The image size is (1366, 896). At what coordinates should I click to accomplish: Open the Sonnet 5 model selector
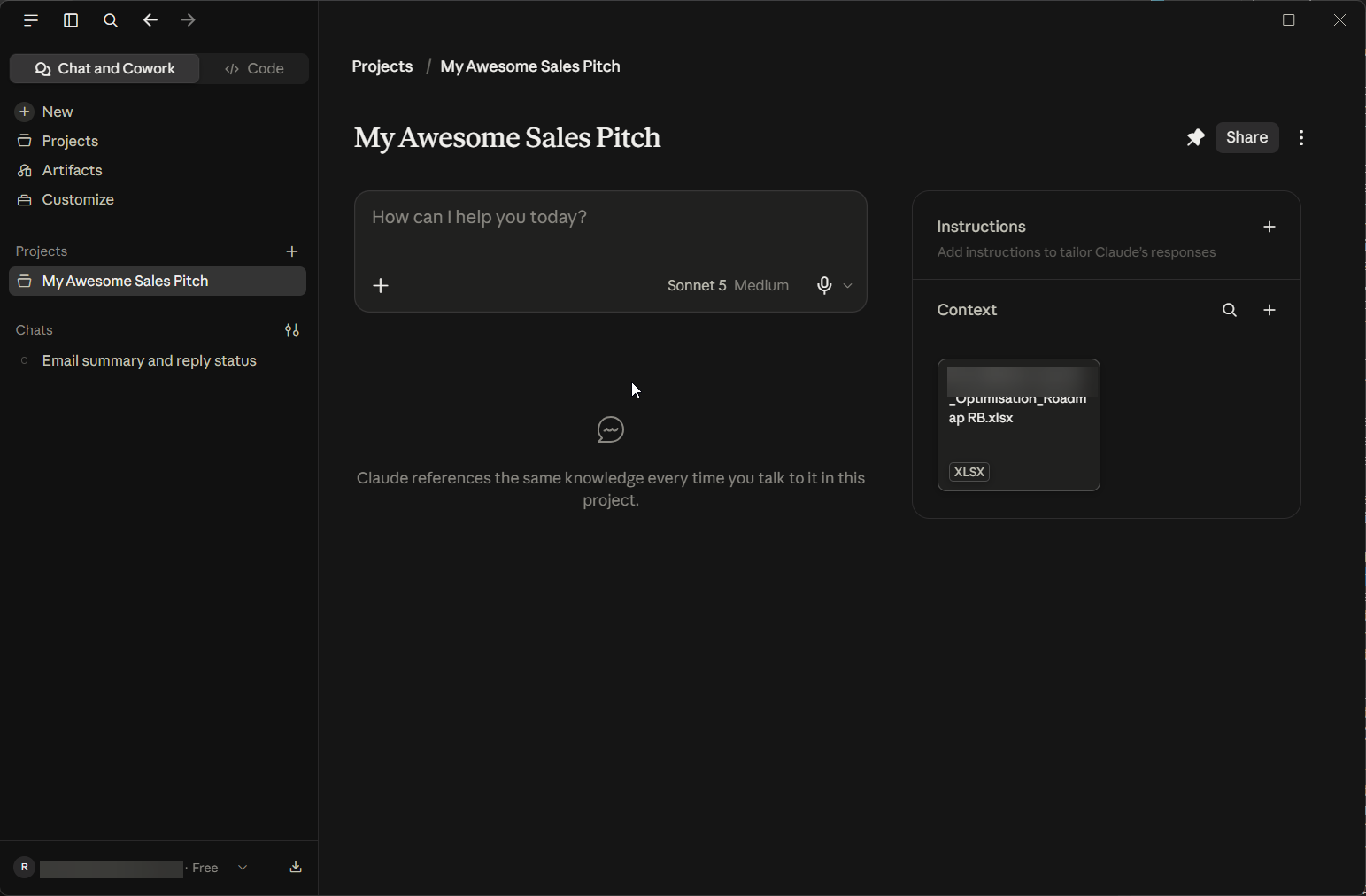728,285
